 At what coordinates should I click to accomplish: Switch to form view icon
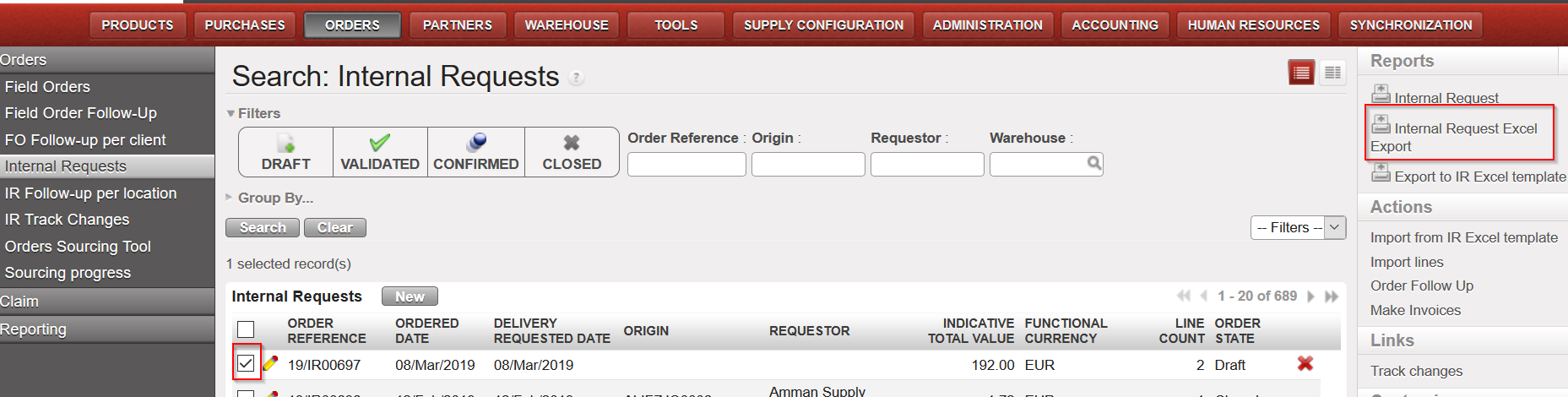[x=1332, y=73]
